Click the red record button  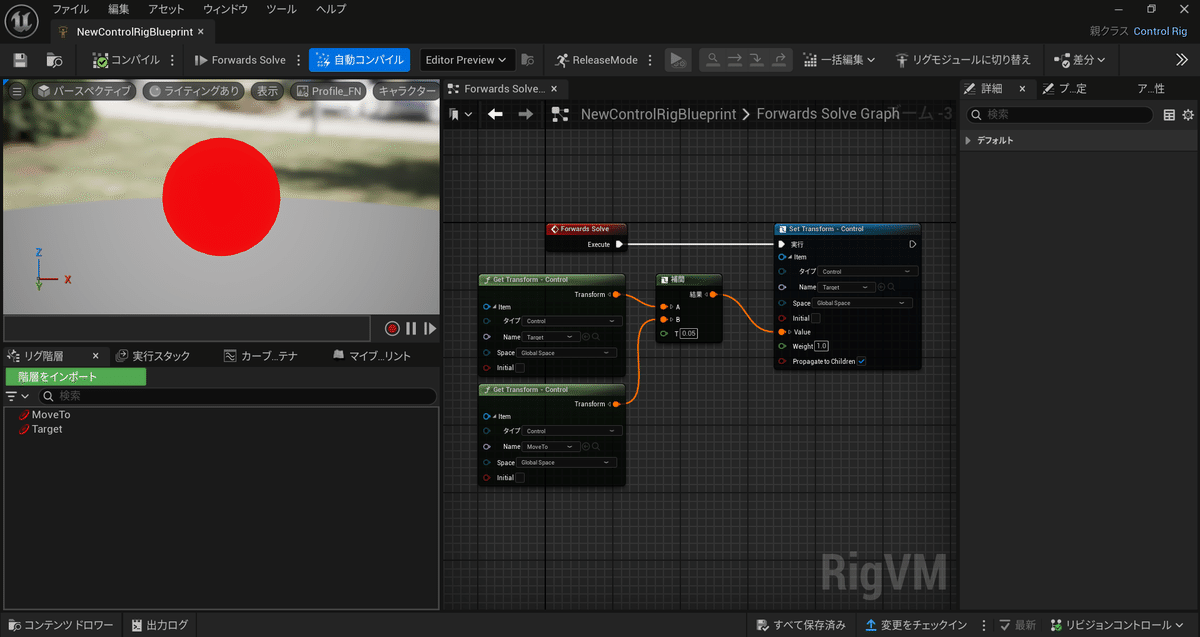click(x=392, y=328)
